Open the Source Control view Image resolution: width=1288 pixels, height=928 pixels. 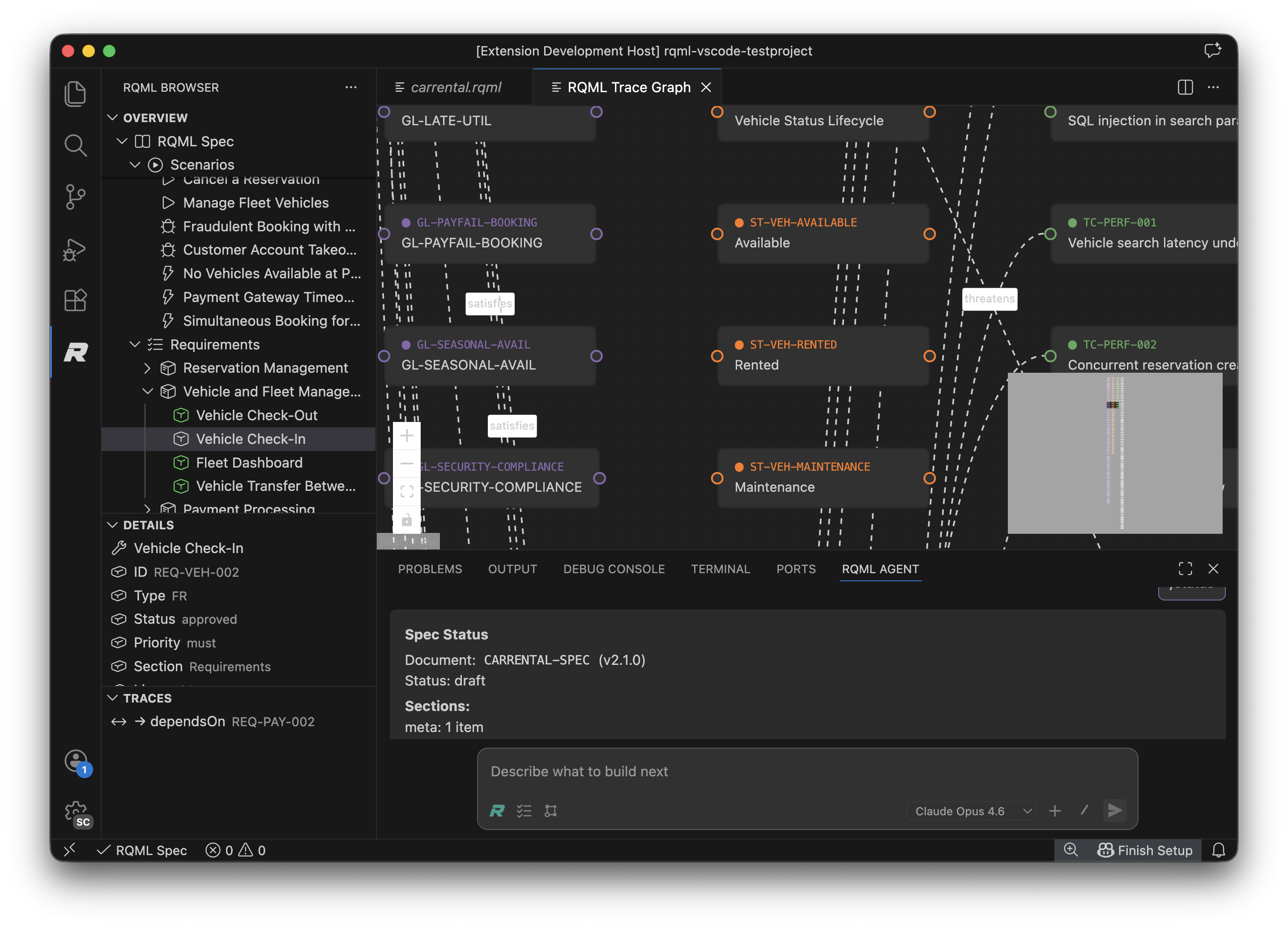pos(76,197)
